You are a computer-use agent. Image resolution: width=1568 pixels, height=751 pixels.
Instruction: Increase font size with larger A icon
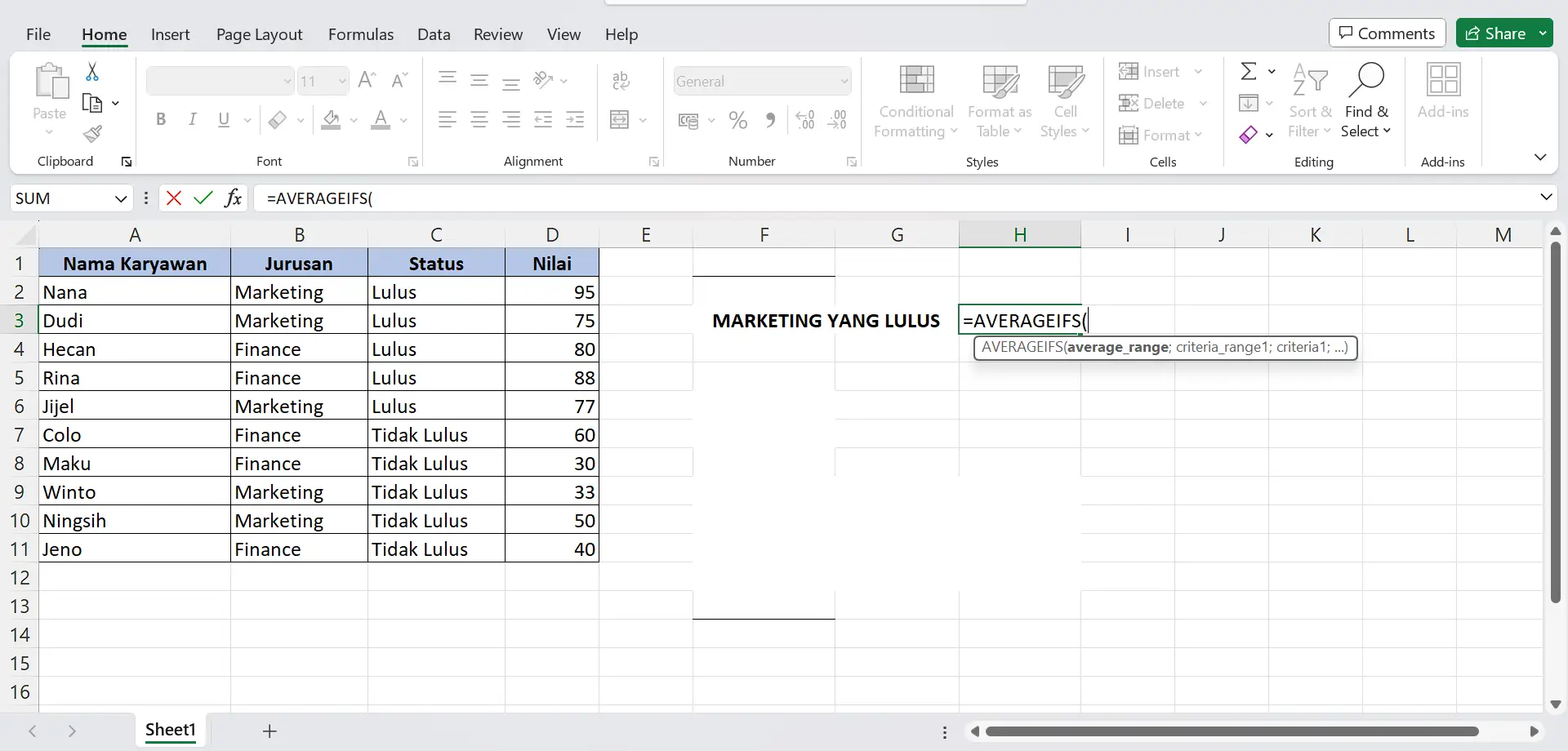click(367, 80)
